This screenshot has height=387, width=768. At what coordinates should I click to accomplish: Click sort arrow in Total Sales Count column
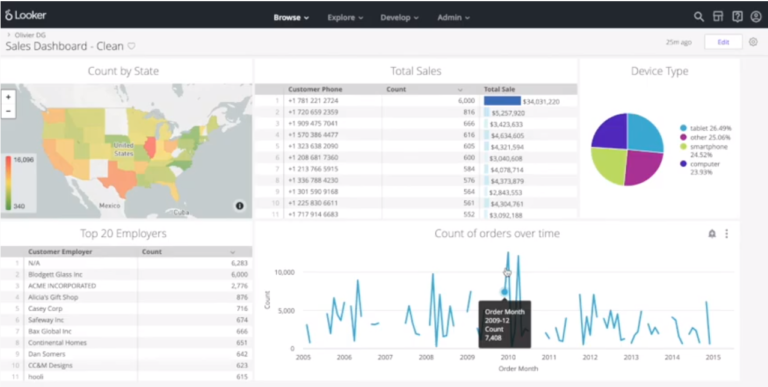click(x=460, y=90)
